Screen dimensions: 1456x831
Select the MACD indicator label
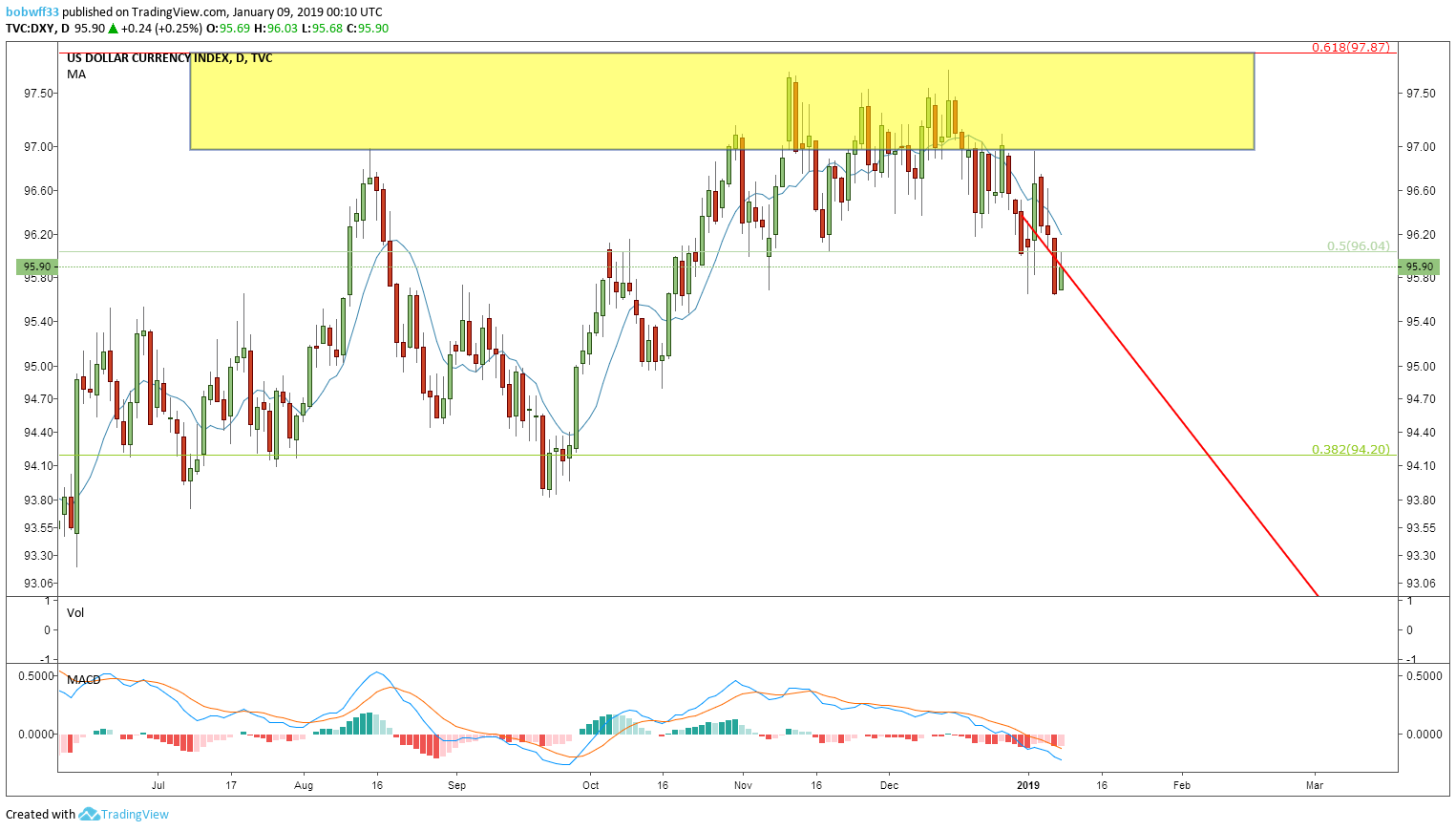coord(84,679)
